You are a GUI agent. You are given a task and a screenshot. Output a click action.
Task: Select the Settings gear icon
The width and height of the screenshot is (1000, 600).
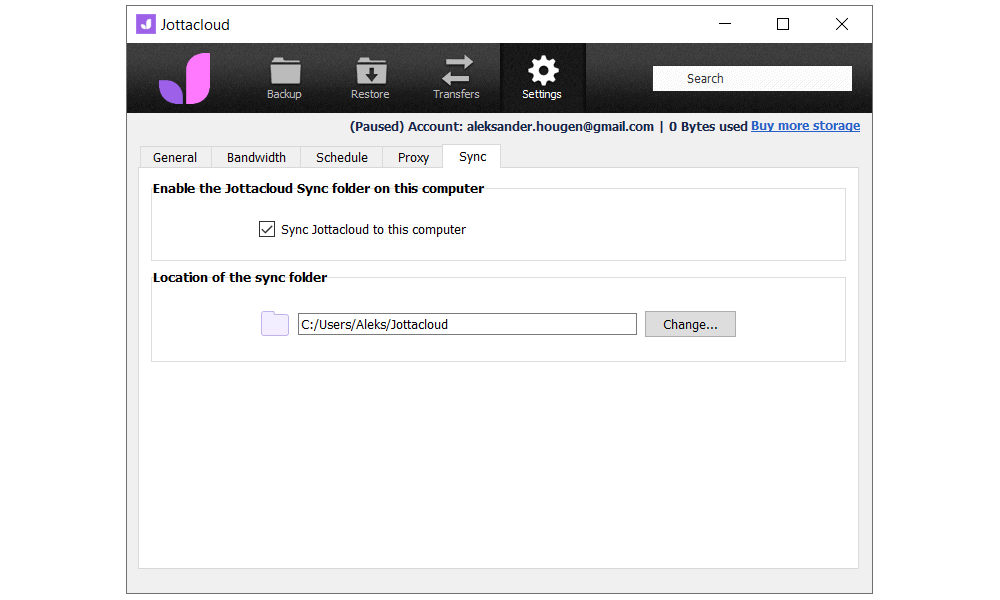click(542, 71)
